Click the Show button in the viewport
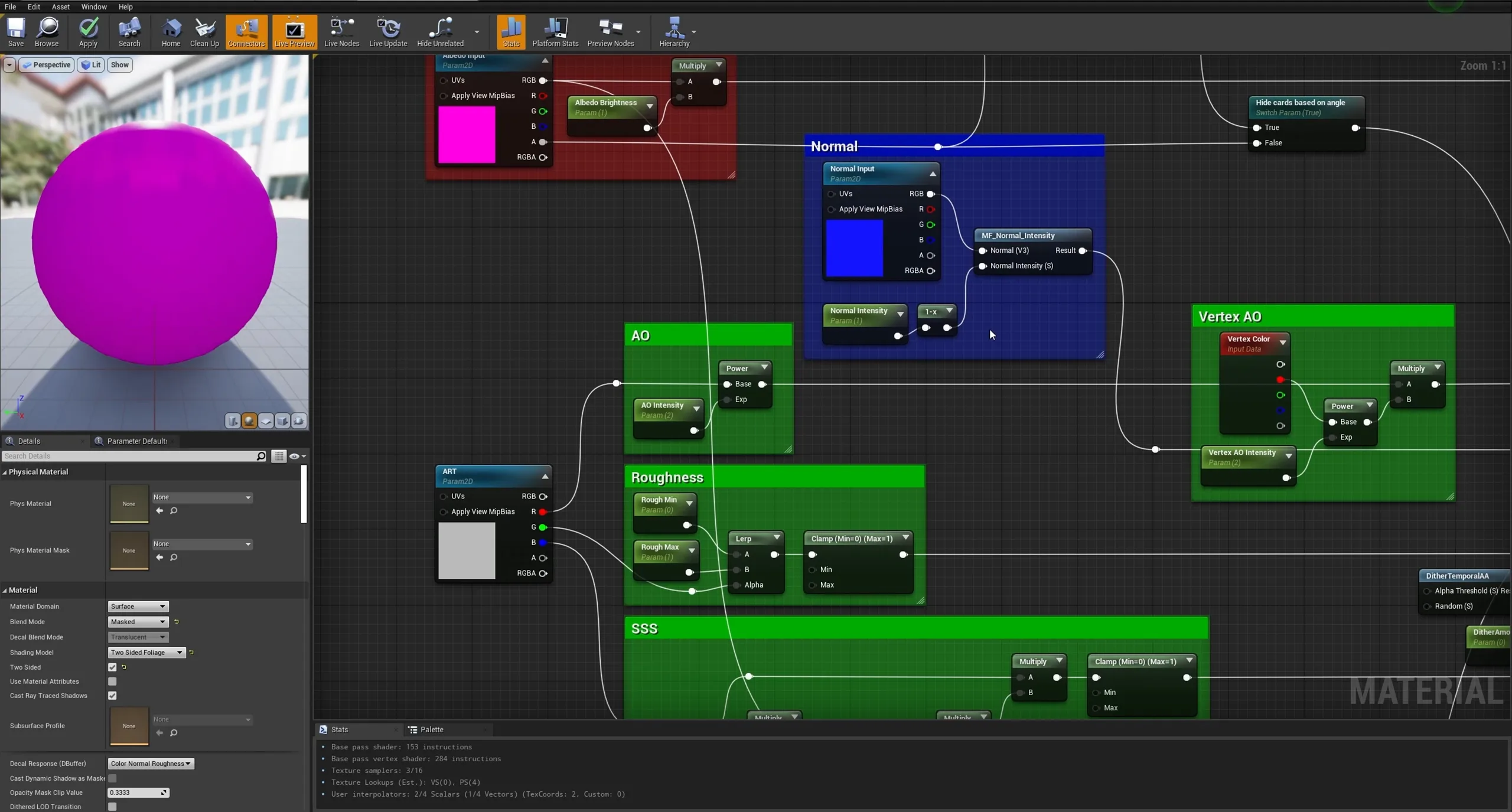 [119, 65]
